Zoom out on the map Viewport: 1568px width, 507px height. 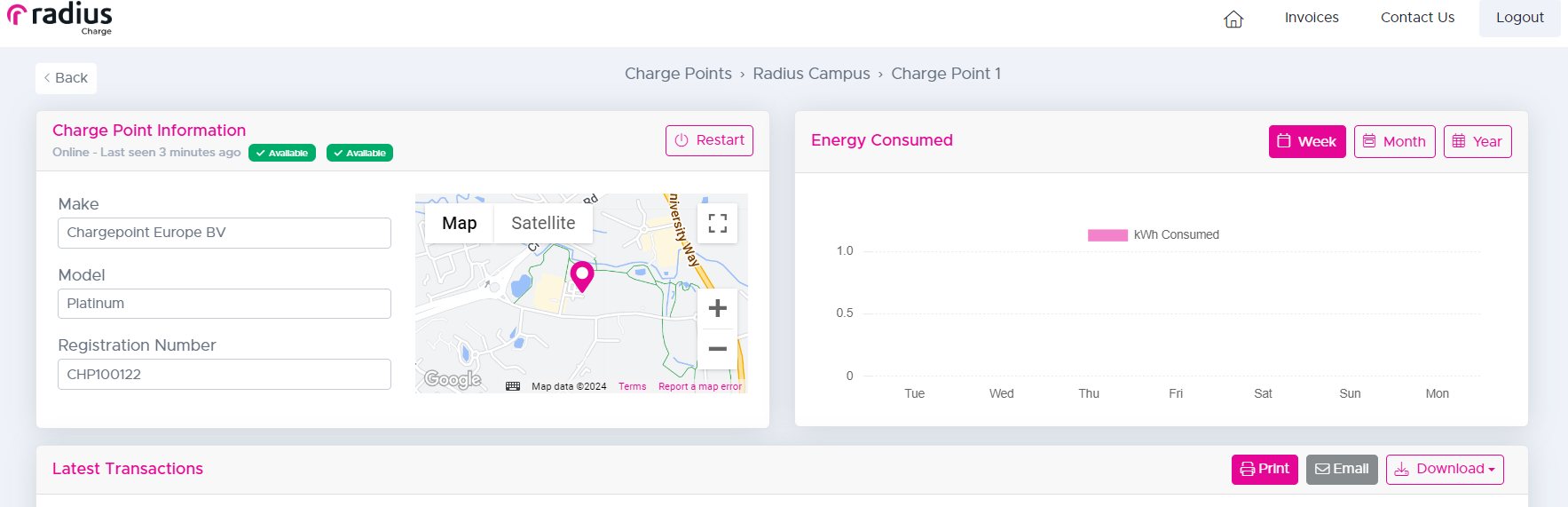[717, 349]
